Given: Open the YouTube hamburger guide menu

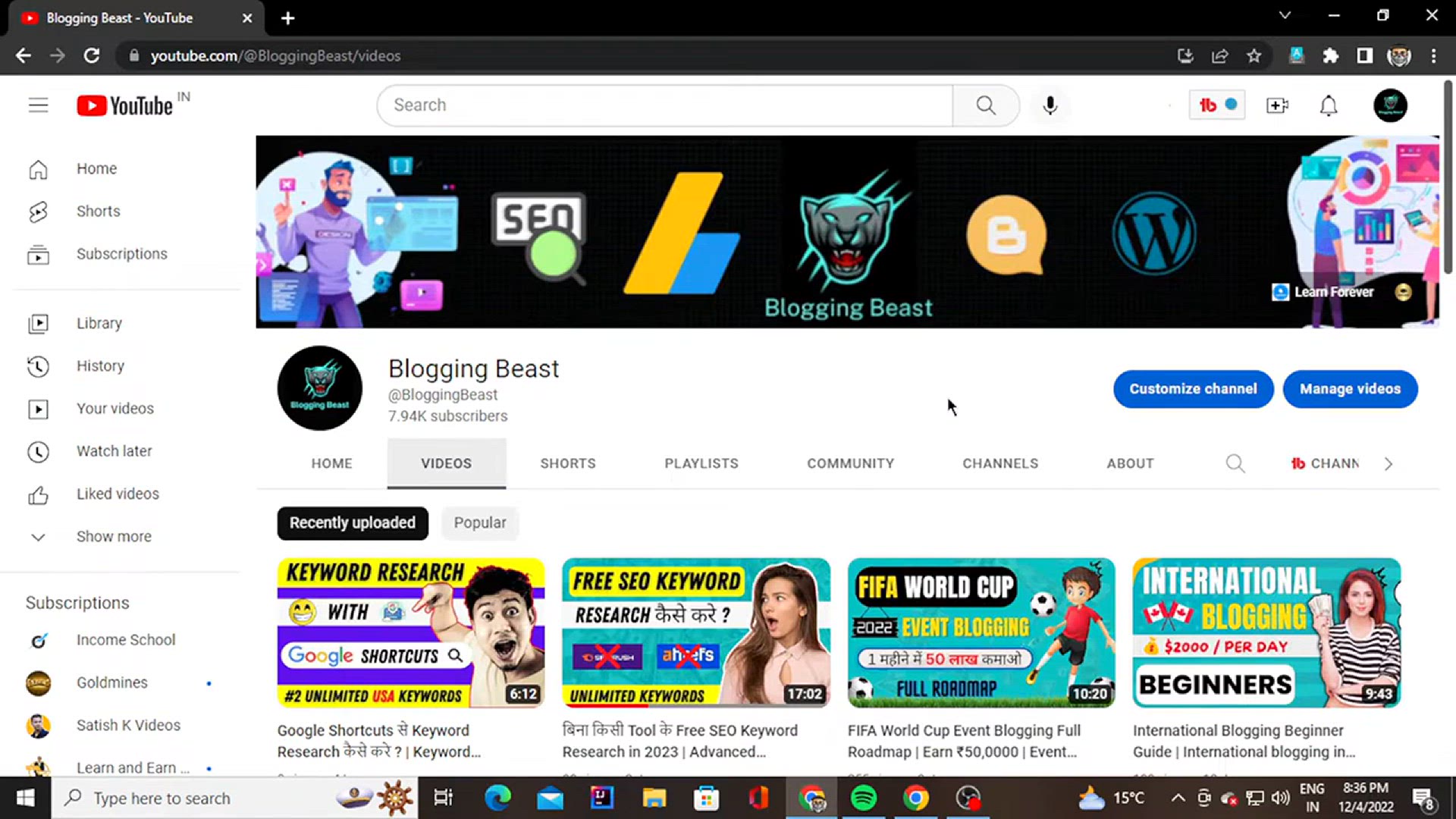Looking at the screenshot, I should click(x=38, y=105).
